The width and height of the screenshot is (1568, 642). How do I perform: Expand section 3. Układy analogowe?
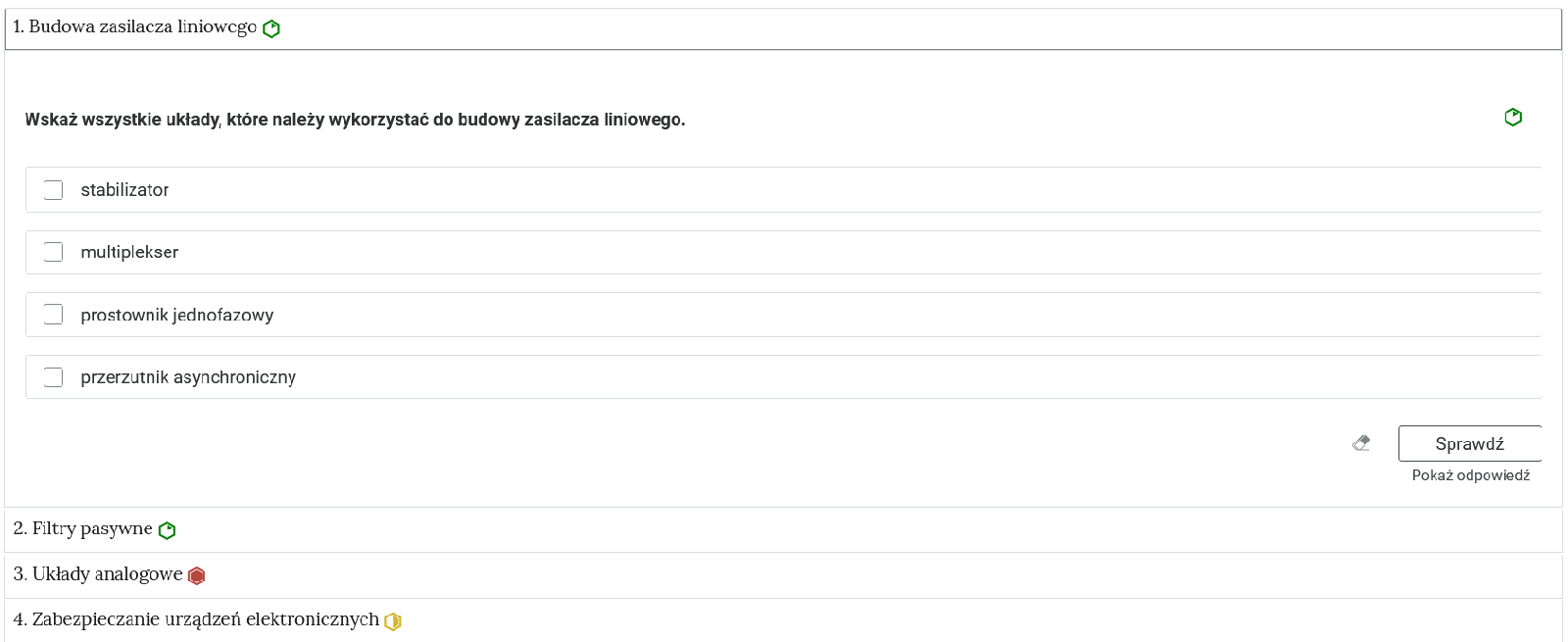783,575
